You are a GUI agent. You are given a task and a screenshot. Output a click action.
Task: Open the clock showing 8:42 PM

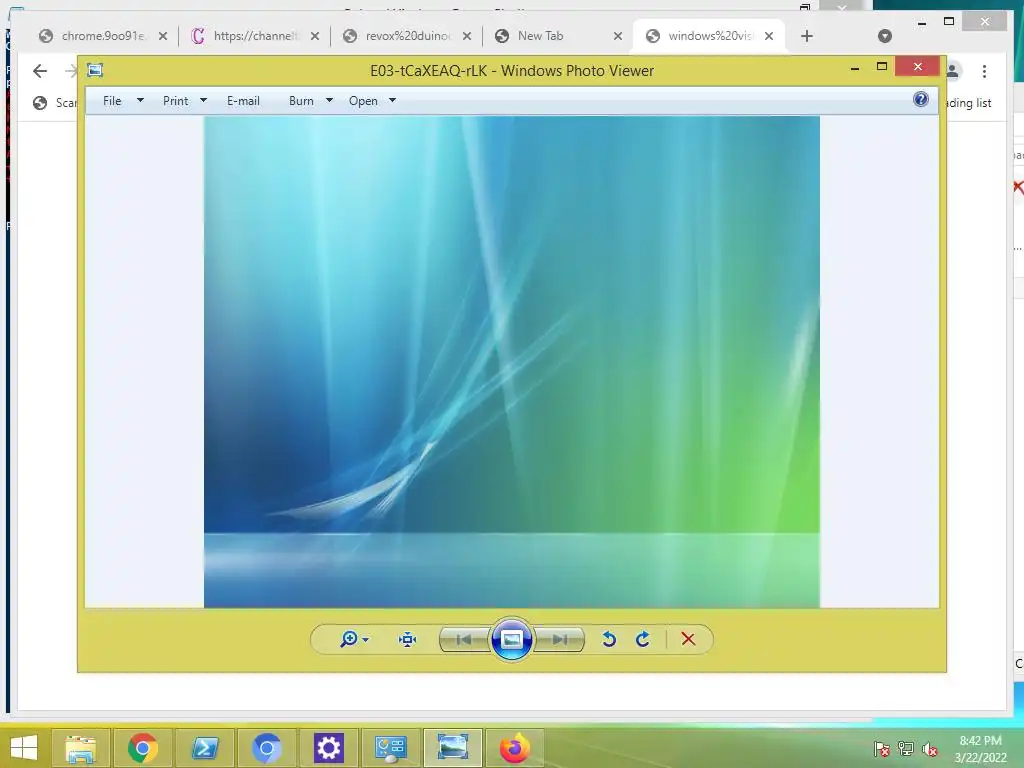tap(980, 749)
